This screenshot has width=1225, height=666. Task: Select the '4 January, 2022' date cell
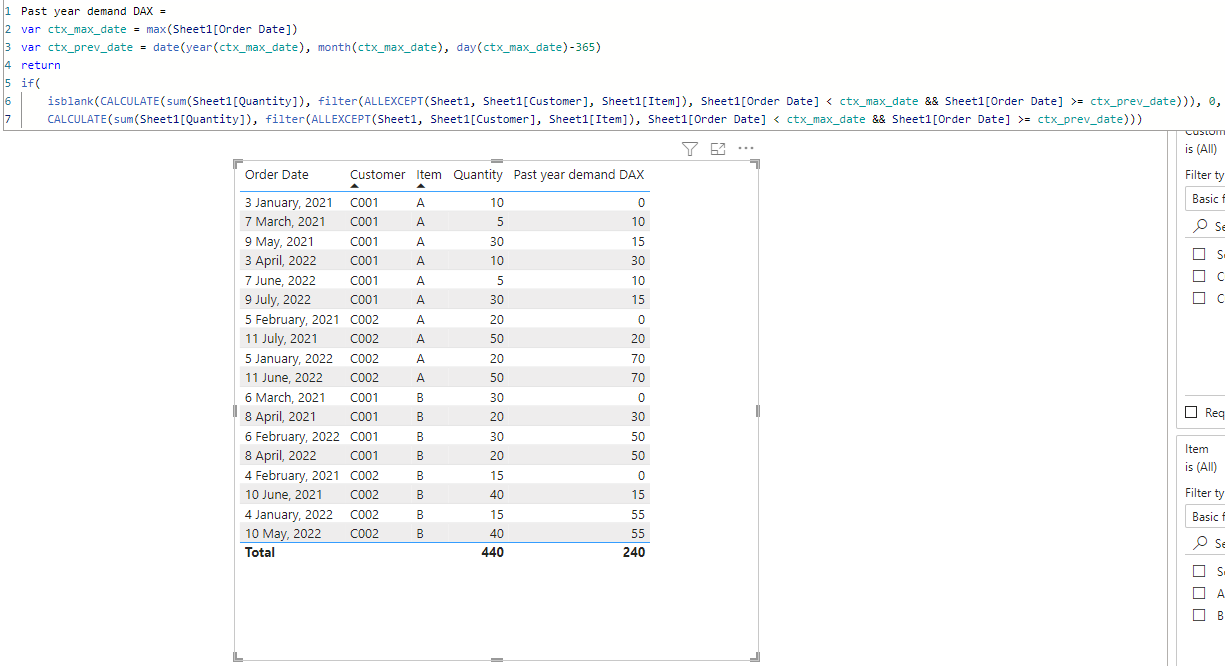coord(289,514)
